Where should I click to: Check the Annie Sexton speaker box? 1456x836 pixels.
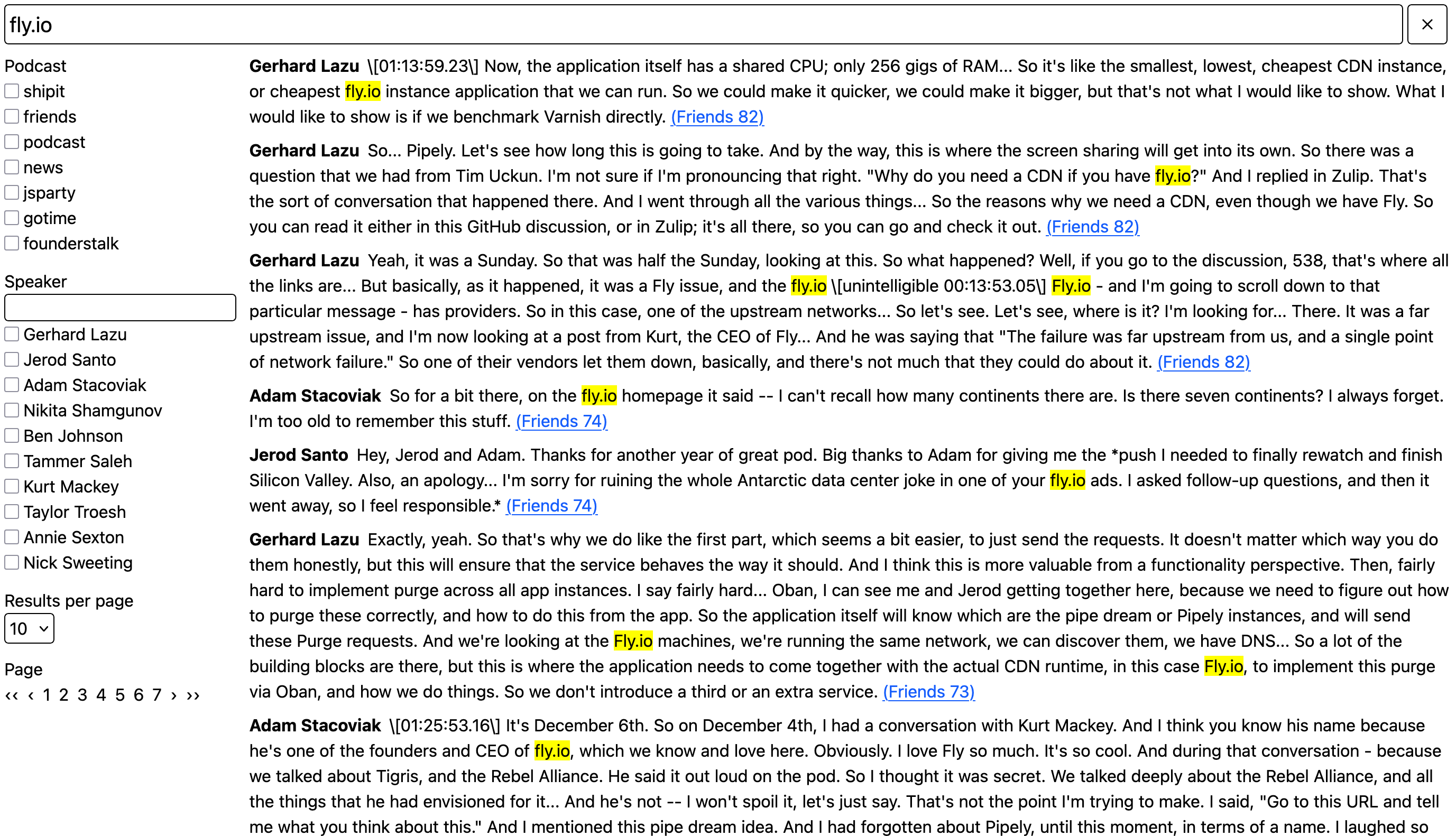(12, 537)
